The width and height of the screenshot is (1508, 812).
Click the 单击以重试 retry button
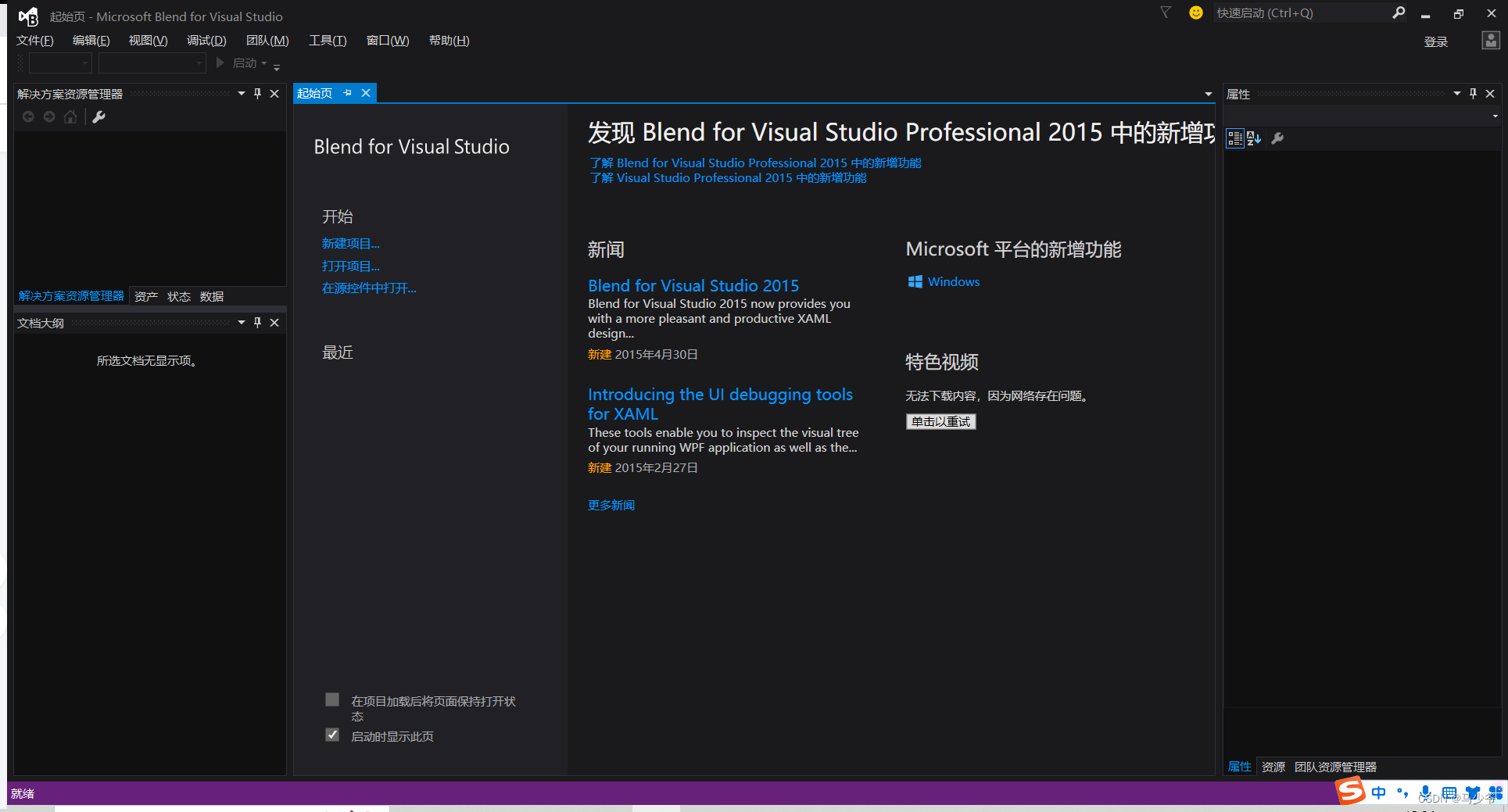941,422
